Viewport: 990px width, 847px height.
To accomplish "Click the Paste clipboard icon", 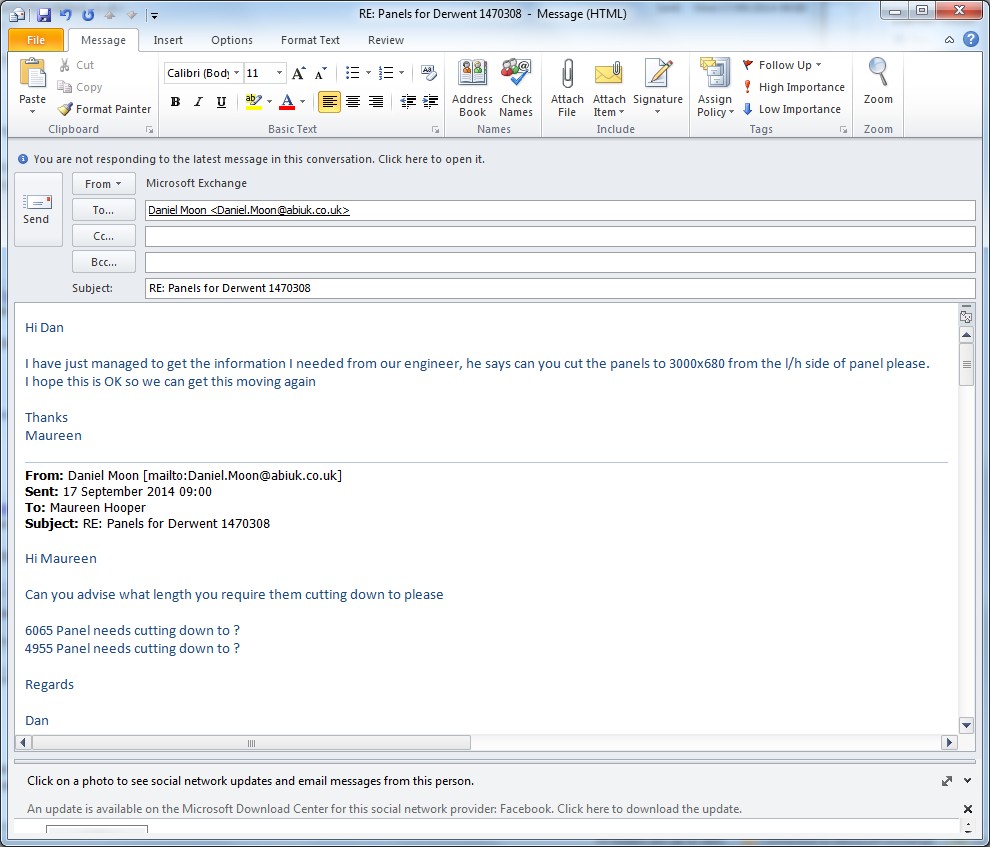I will (32, 73).
